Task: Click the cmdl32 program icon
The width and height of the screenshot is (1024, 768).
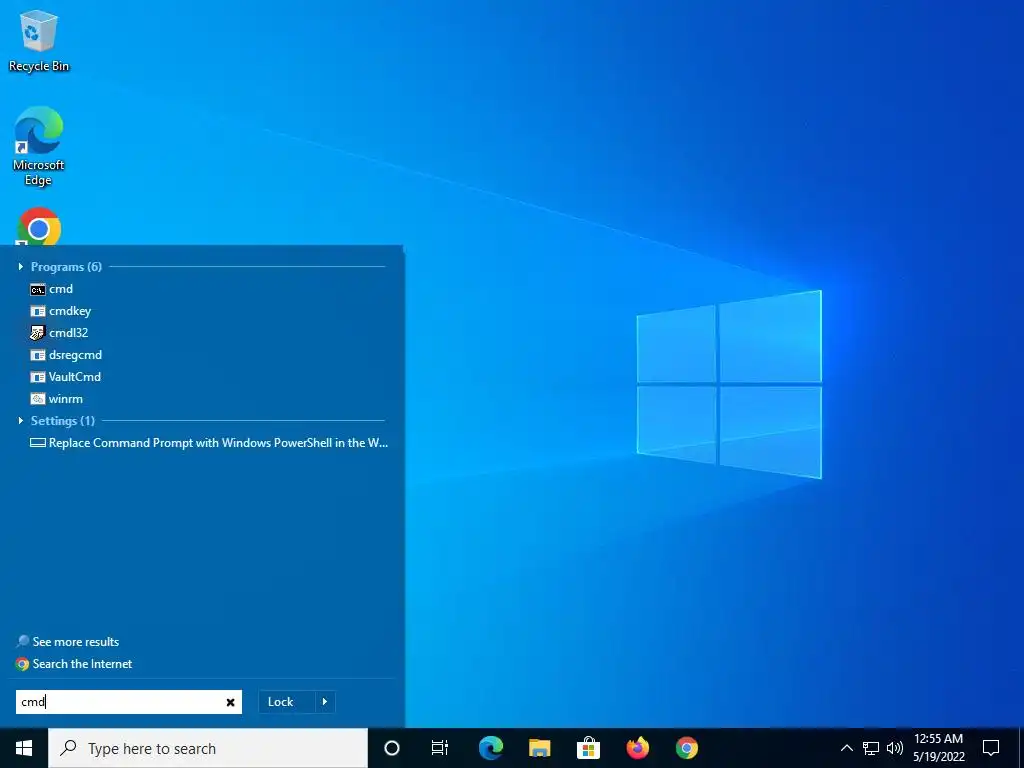Action: [x=38, y=333]
